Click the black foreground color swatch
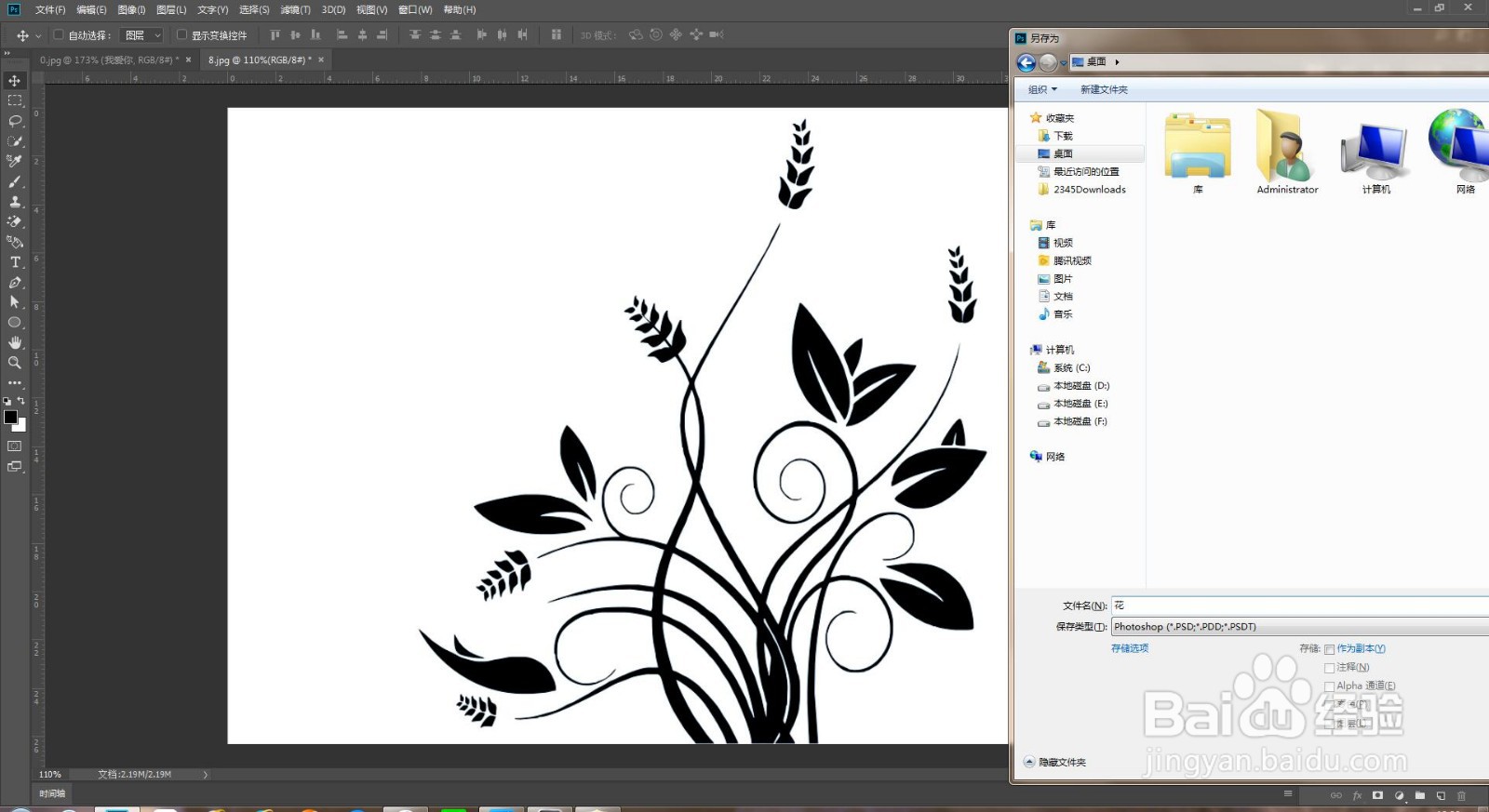This screenshot has height=812, width=1489. [x=10, y=417]
